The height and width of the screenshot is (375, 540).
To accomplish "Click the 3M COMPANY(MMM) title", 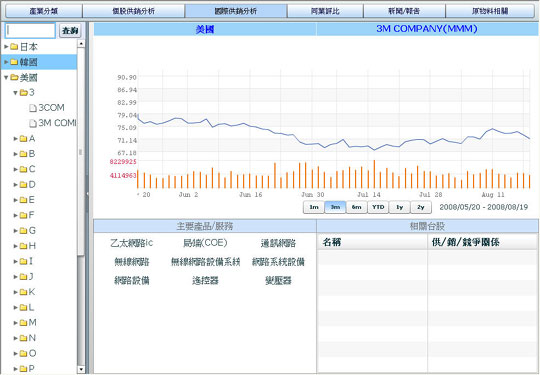I will click(x=427, y=29).
